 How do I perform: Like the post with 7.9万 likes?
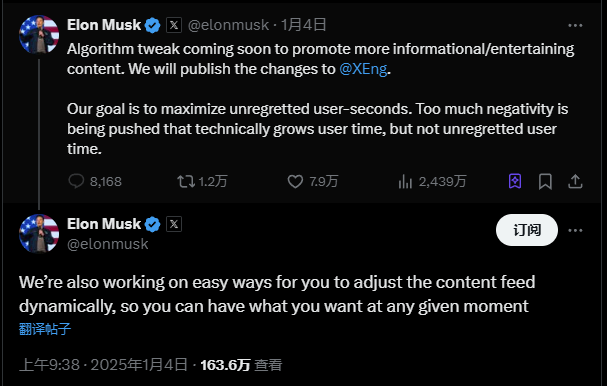pyautogui.click(x=313, y=181)
